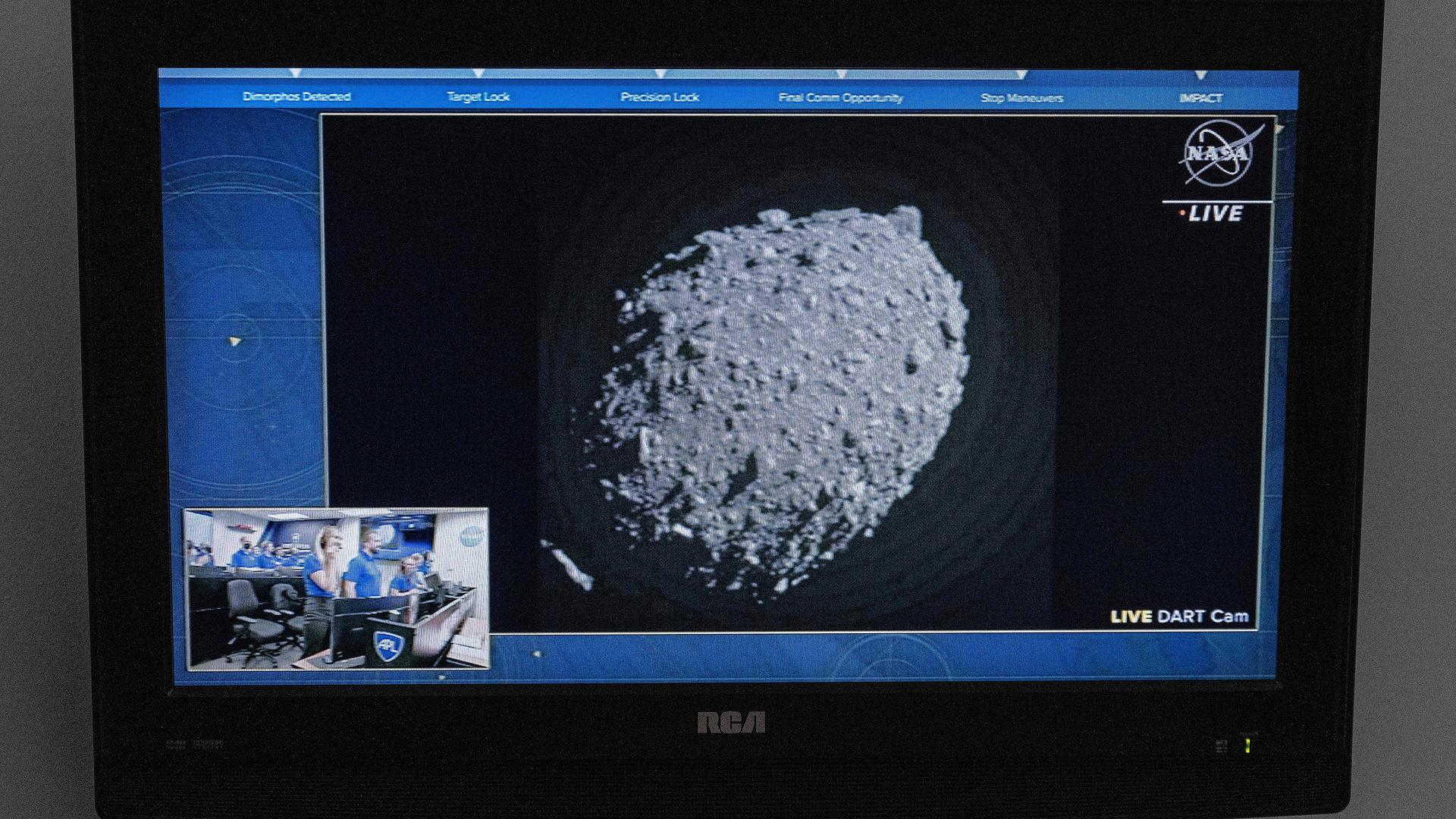This screenshot has height=819, width=1456.
Task: Click the Target Lock milestone label
Action: click(x=478, y=96)
